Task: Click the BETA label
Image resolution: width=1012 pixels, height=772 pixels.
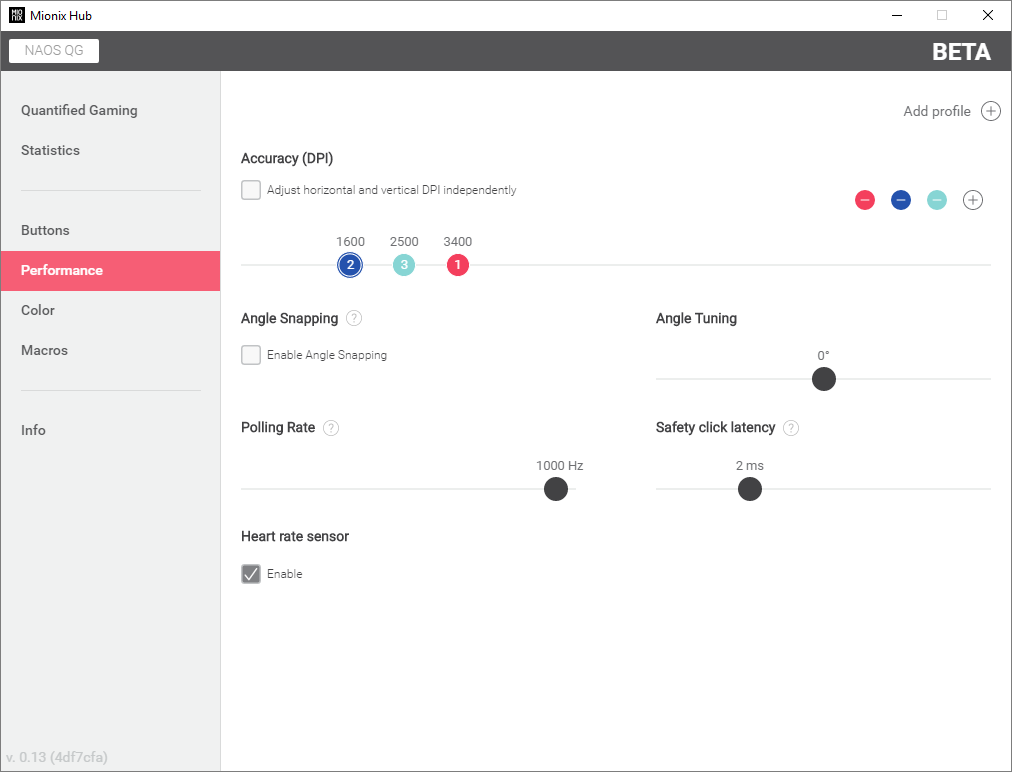Action: click(961, 52)
